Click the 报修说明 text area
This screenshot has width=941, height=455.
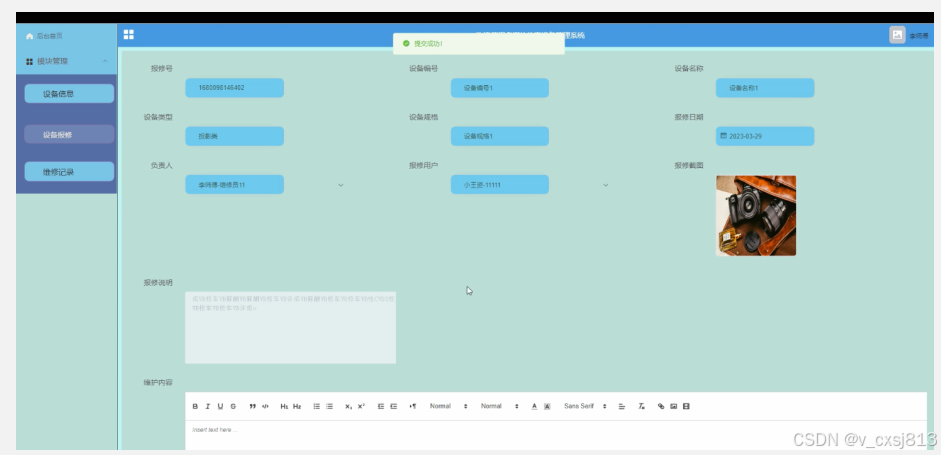pyautogui.click(x=290, y=328)
